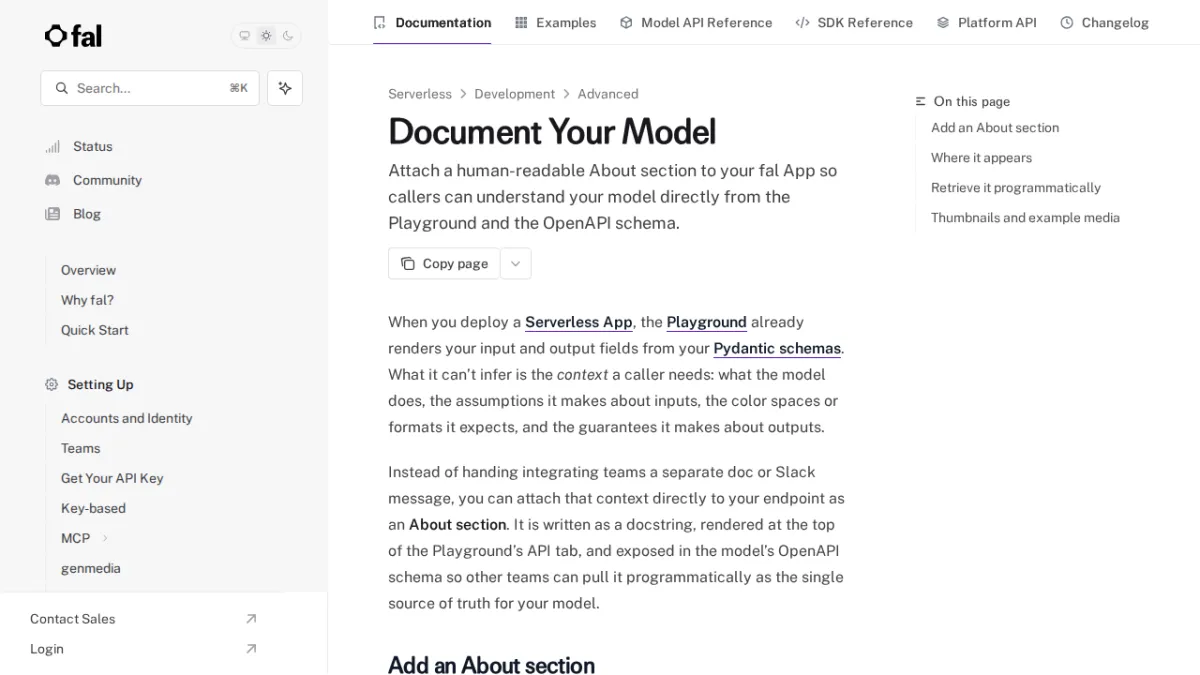Open Get Your API Key page
This screenshot has height=675, width=1200.
[x=112, y=478]
